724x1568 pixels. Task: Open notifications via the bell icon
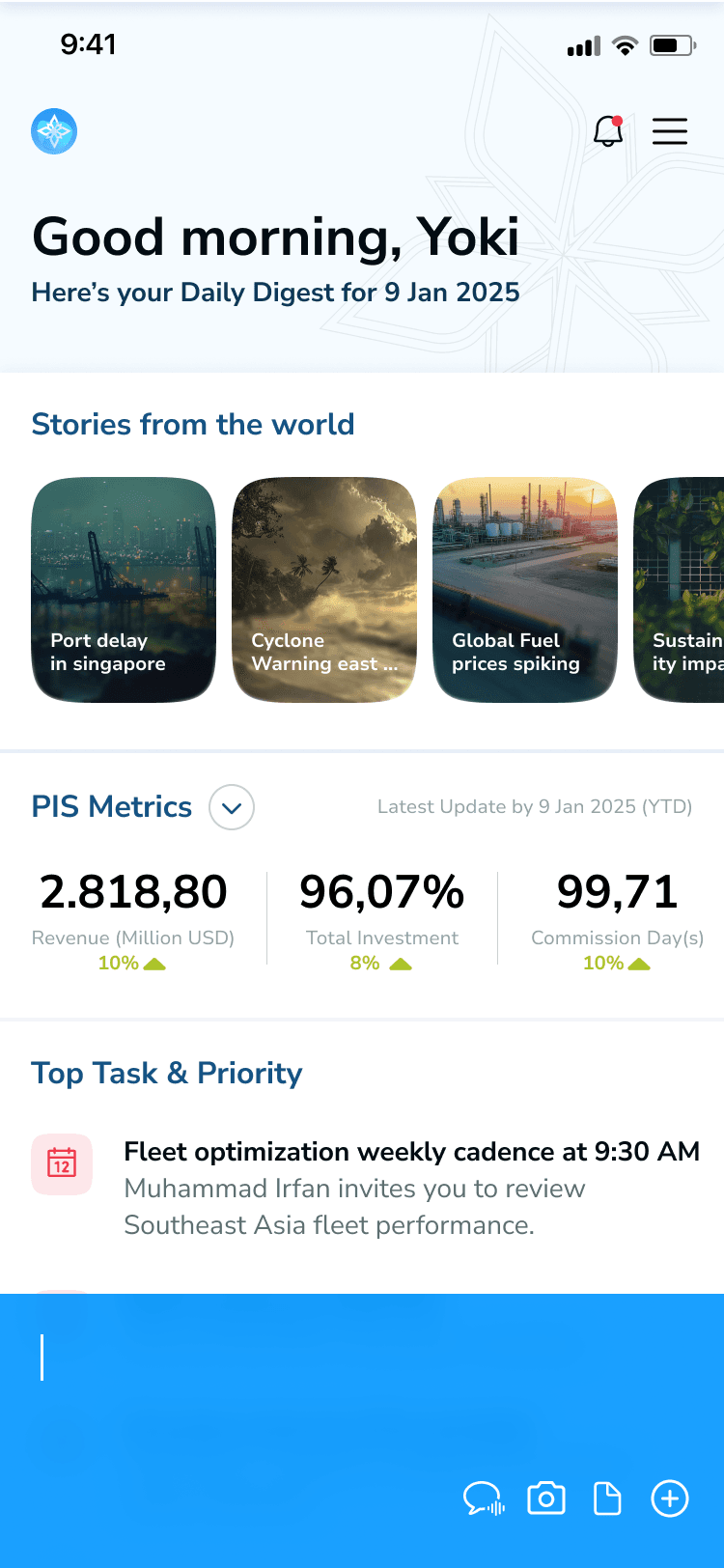pyautogui.click(x=608, y=131)
